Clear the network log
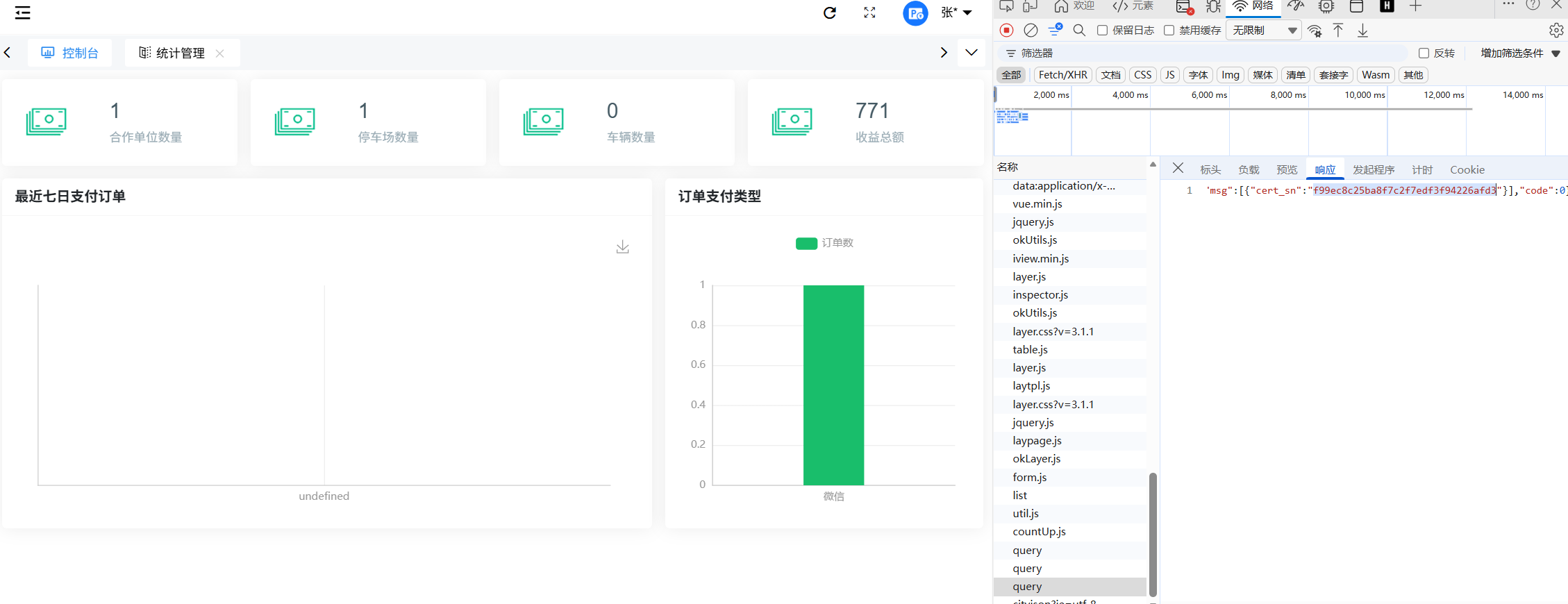Screen dimensions: 1568x604 pos(1031,31)
